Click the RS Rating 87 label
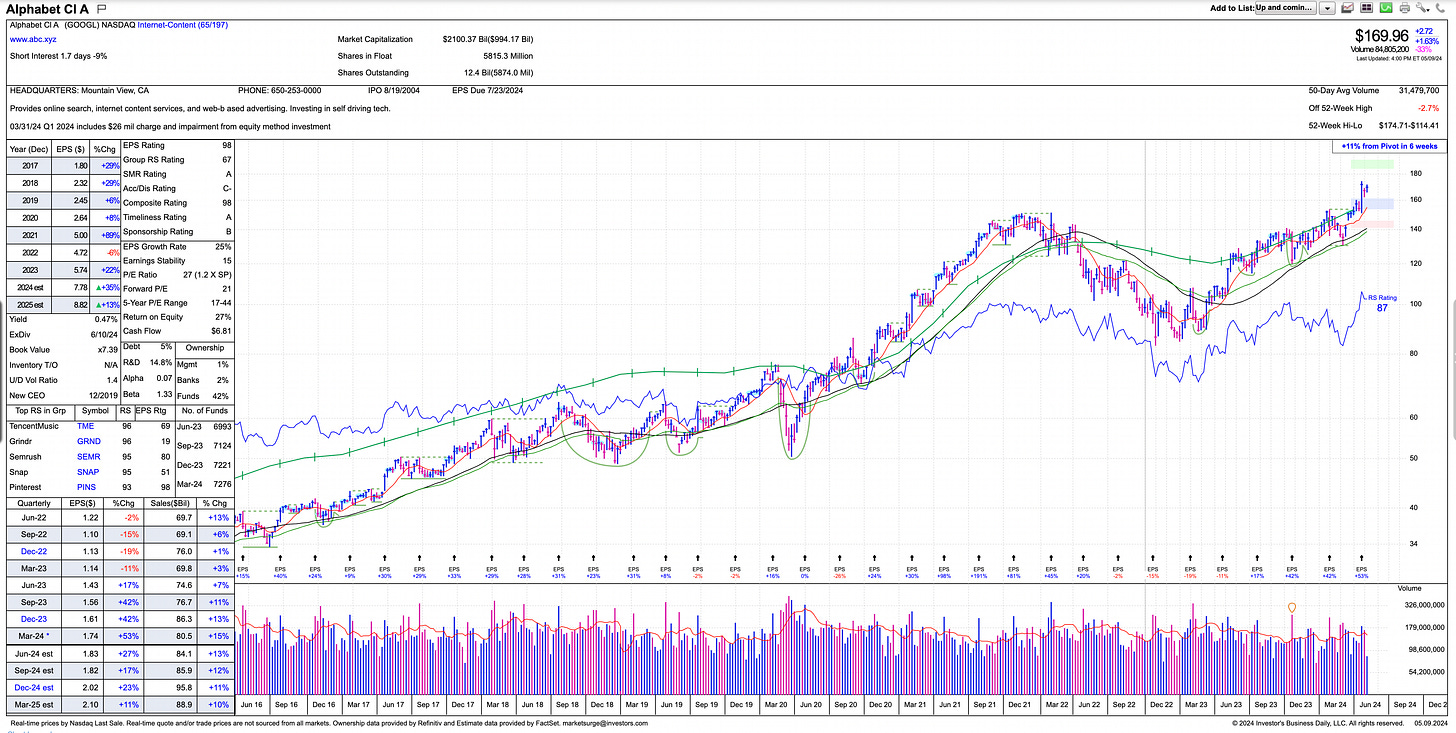Screen dimensions: 1456x733 tap(1382, 304)
